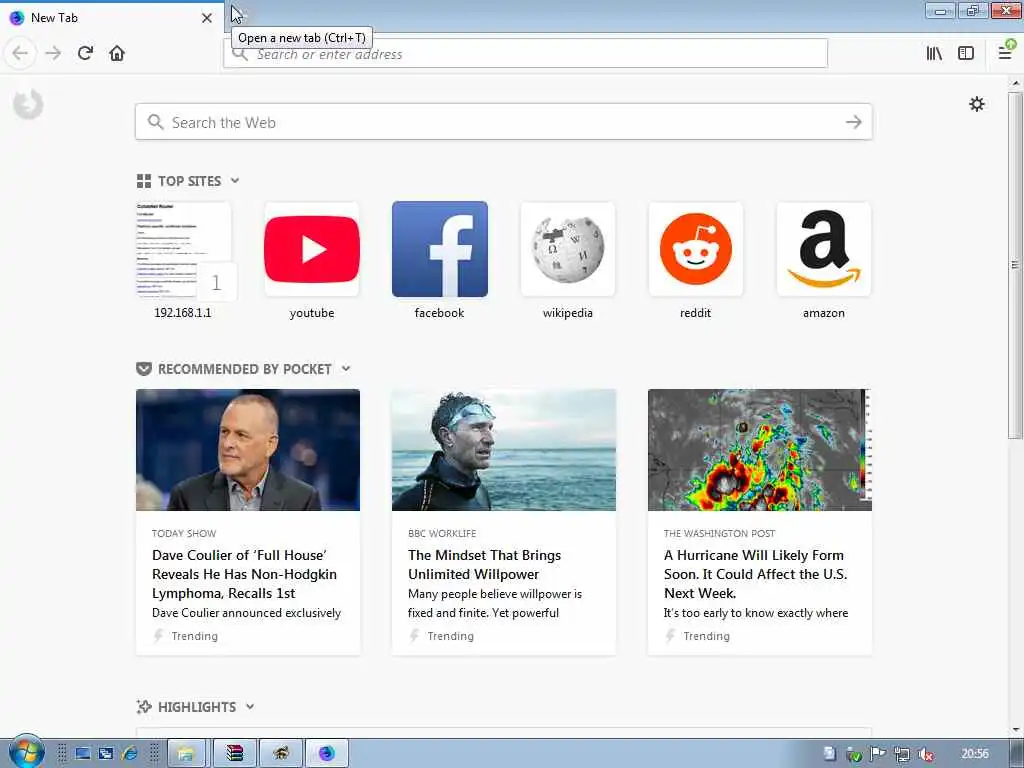
Task: Click the forward navigation arrow
Action: (53, 53)
